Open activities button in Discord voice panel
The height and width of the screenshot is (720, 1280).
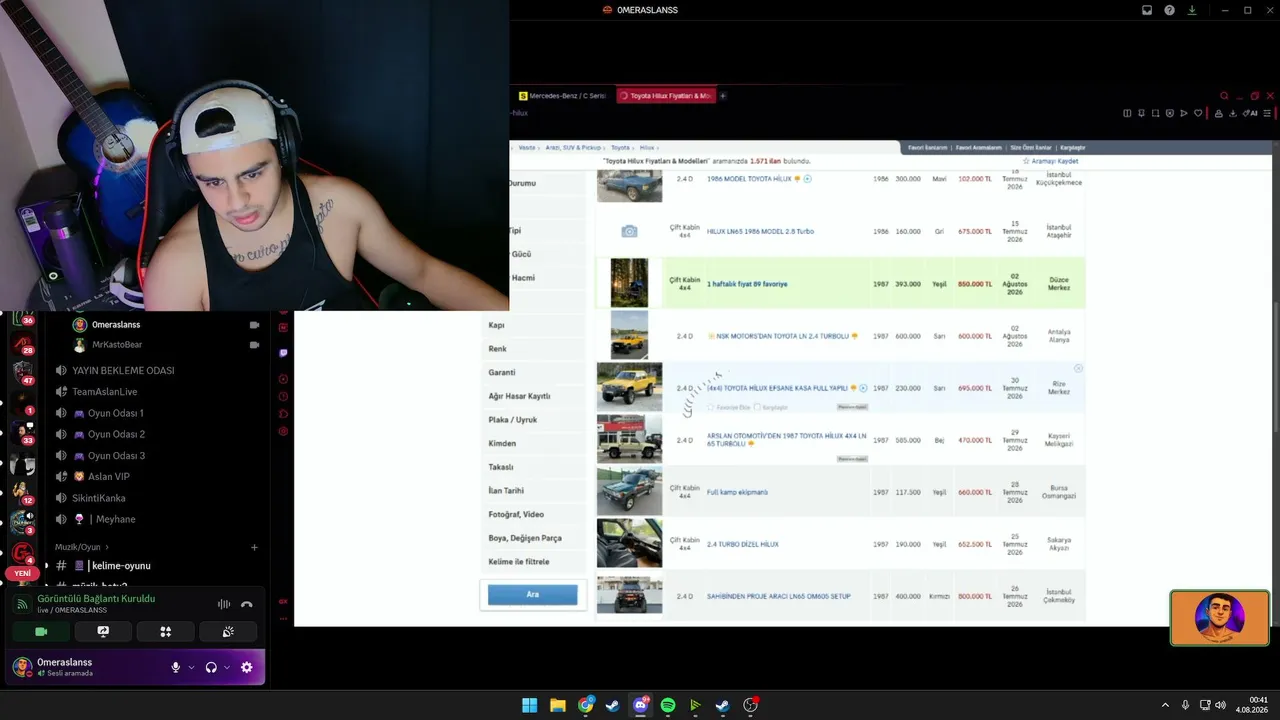[166, 632]
